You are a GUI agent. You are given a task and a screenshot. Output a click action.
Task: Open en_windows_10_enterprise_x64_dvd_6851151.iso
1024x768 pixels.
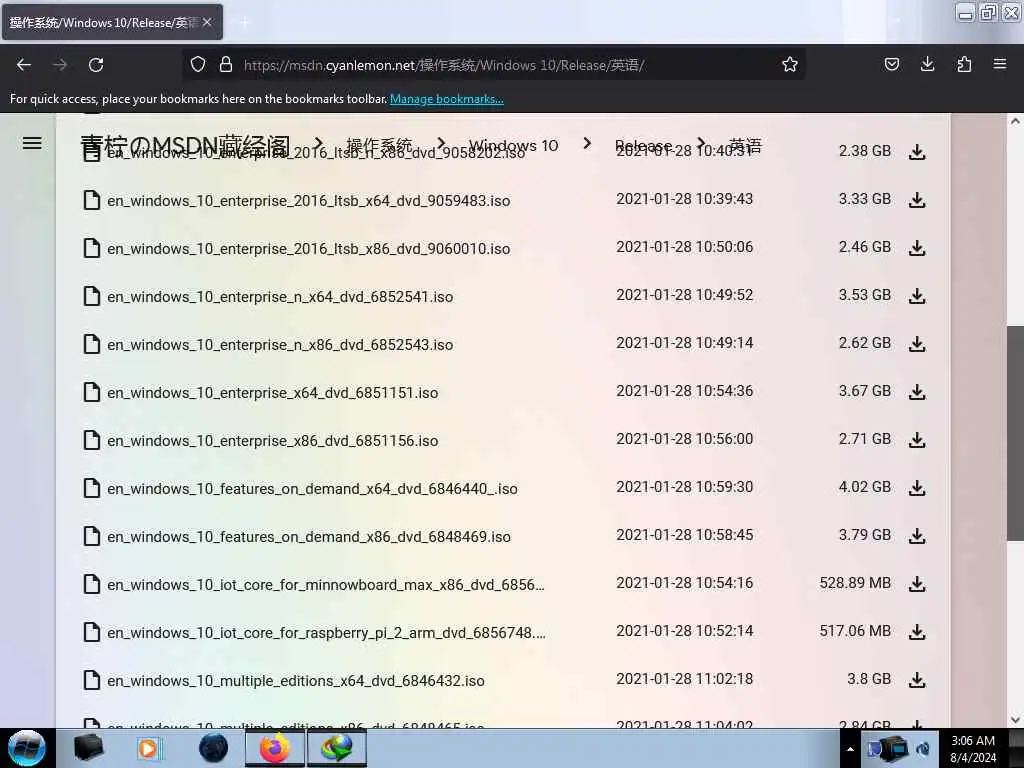coord(272,392)
